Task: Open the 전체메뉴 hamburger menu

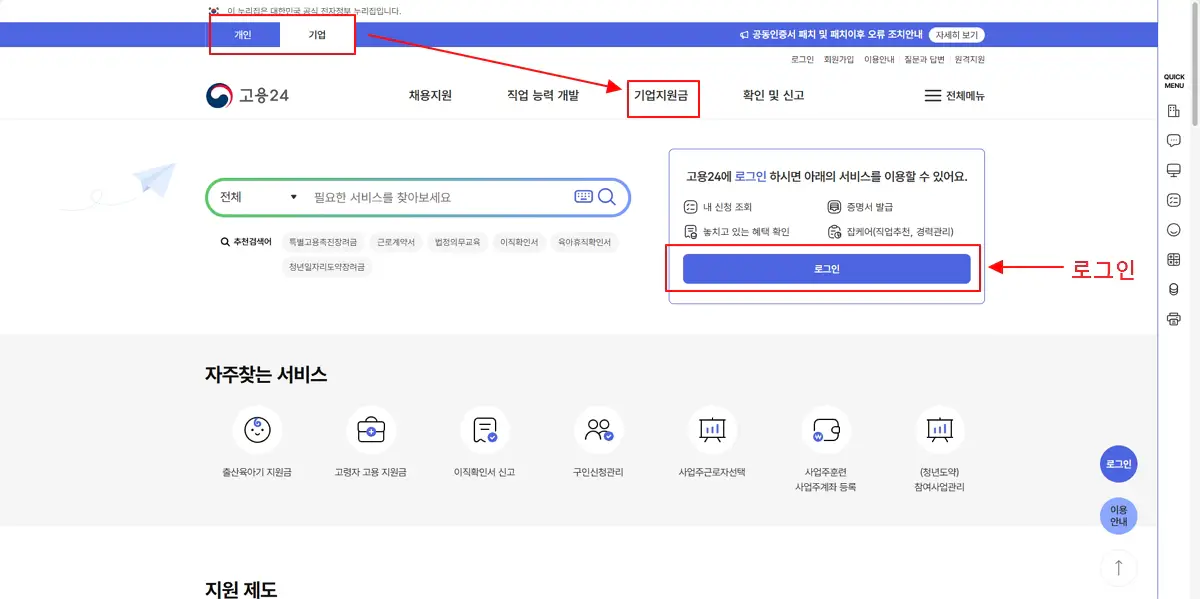Action: point(954,96)
